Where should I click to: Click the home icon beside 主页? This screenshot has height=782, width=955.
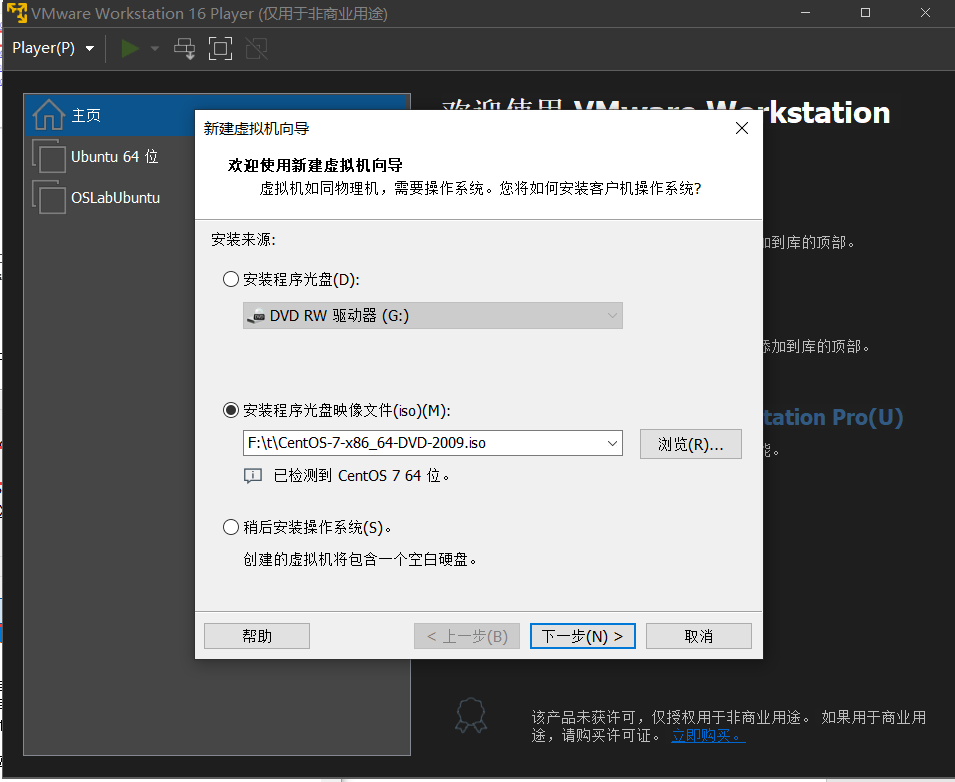tap(47, 114)
